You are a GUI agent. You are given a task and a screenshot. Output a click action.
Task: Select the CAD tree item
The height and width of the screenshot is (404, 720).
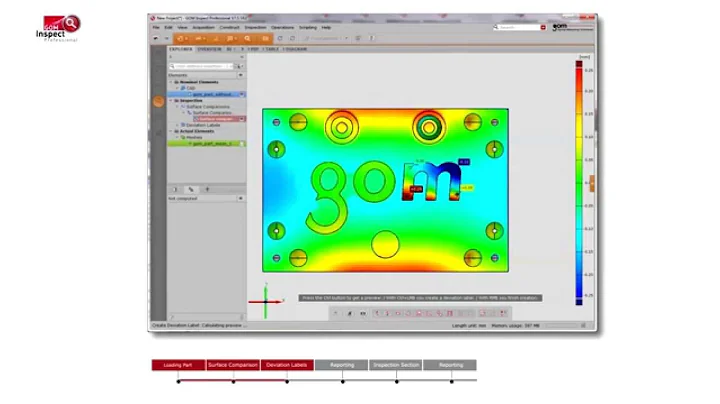pos(191,88)
